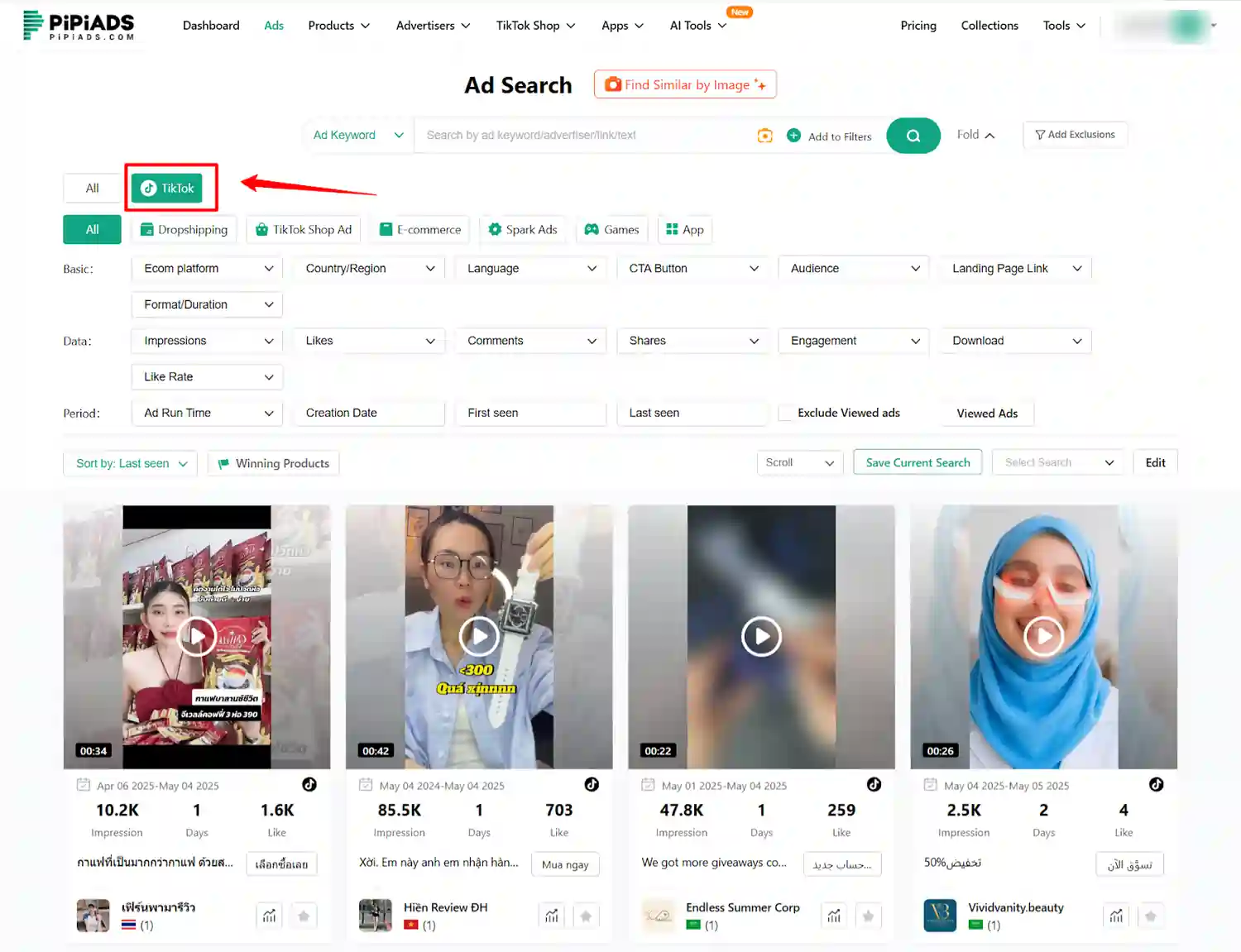The width and height of the screenshot is (1241, 952).
Task: Open the AI Tools menu
Action: click(696, 25)
